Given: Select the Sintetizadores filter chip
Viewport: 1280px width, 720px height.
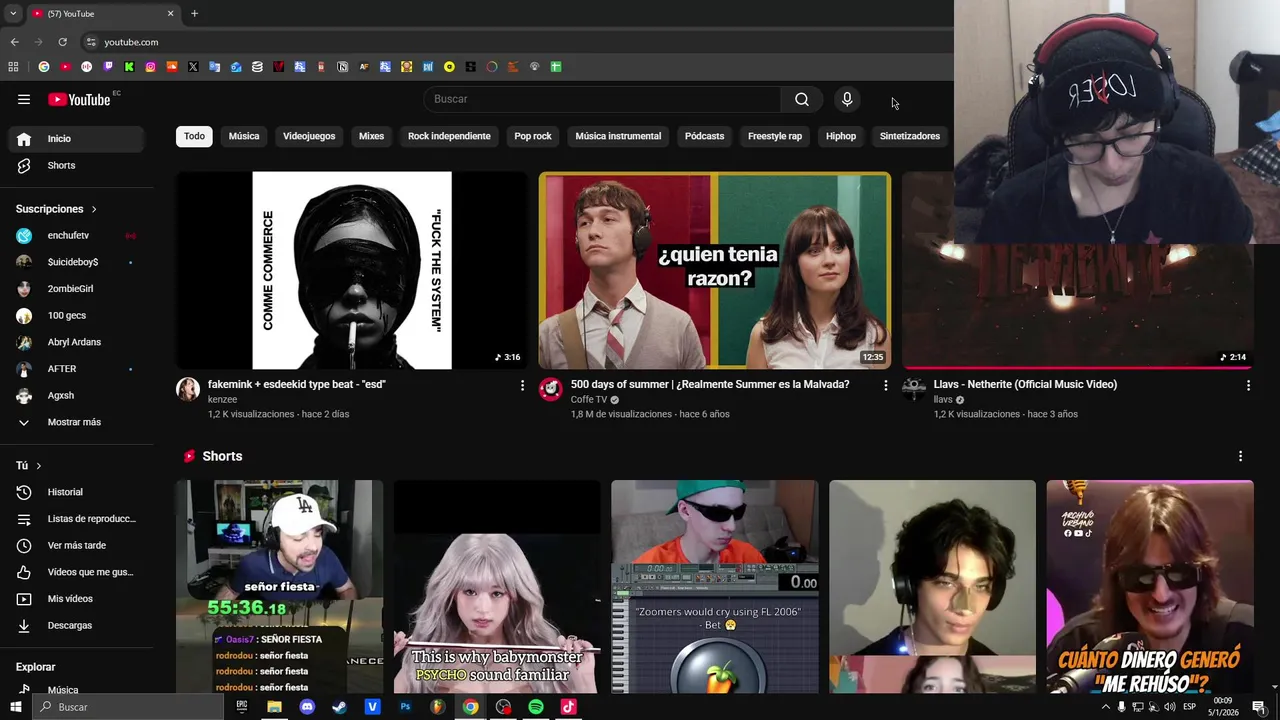Looking at the screenshot, I should tap(910, 136).
